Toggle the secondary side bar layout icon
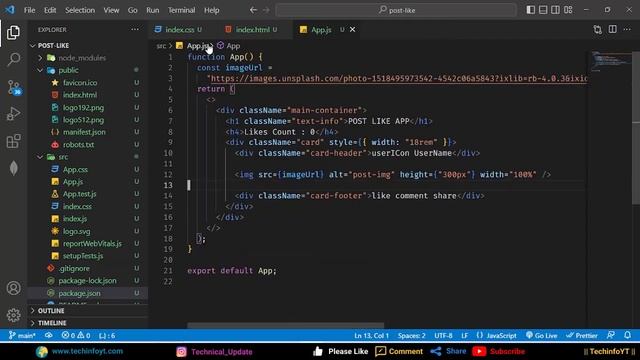 coord(556,10)
